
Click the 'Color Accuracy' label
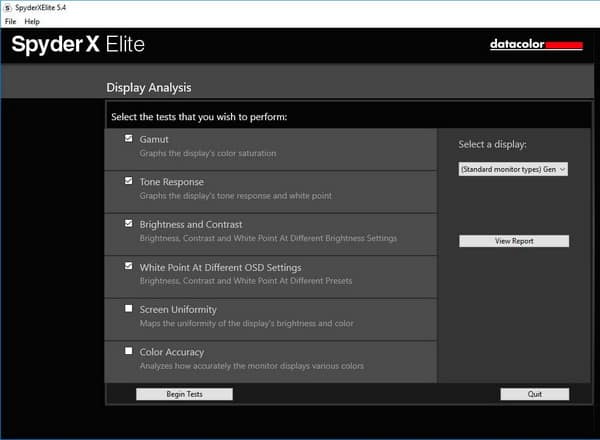point(172,352)
